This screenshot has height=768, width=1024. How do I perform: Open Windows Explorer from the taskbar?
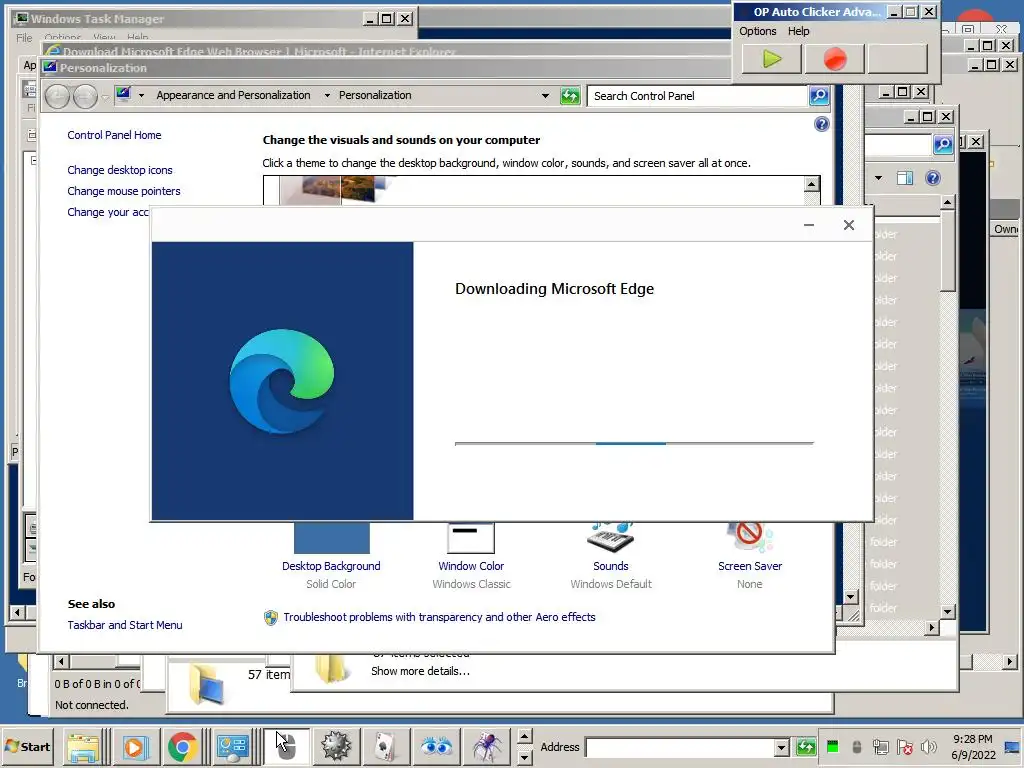pos(84,747)
